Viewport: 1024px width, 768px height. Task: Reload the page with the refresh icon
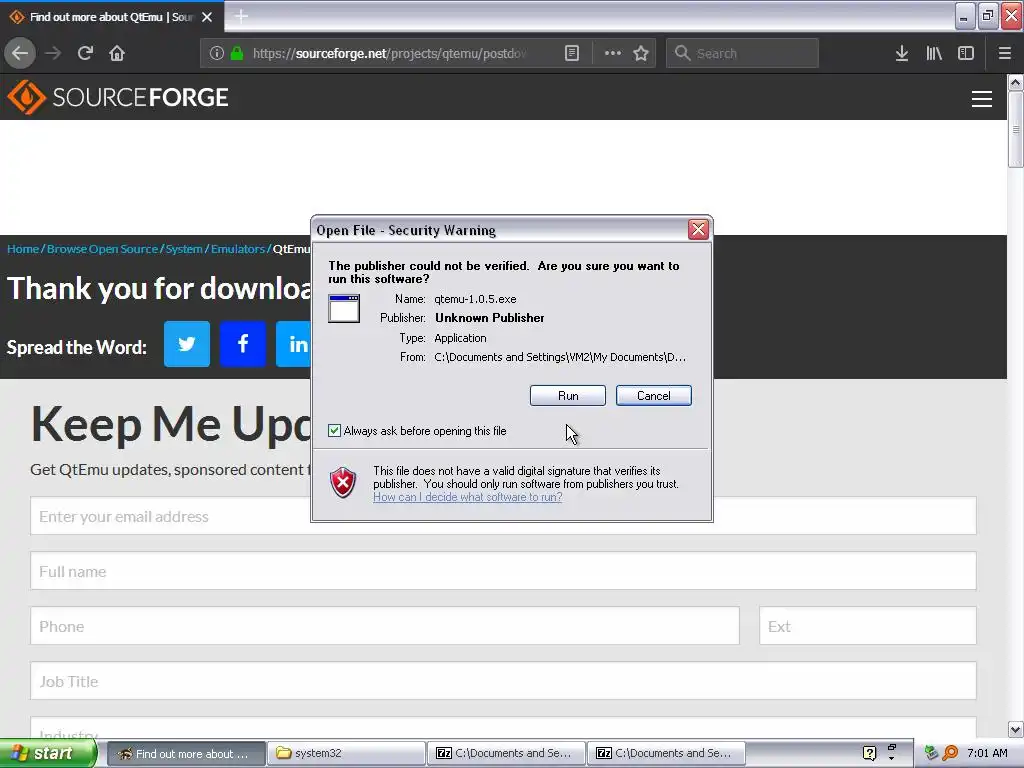(85, 54)
